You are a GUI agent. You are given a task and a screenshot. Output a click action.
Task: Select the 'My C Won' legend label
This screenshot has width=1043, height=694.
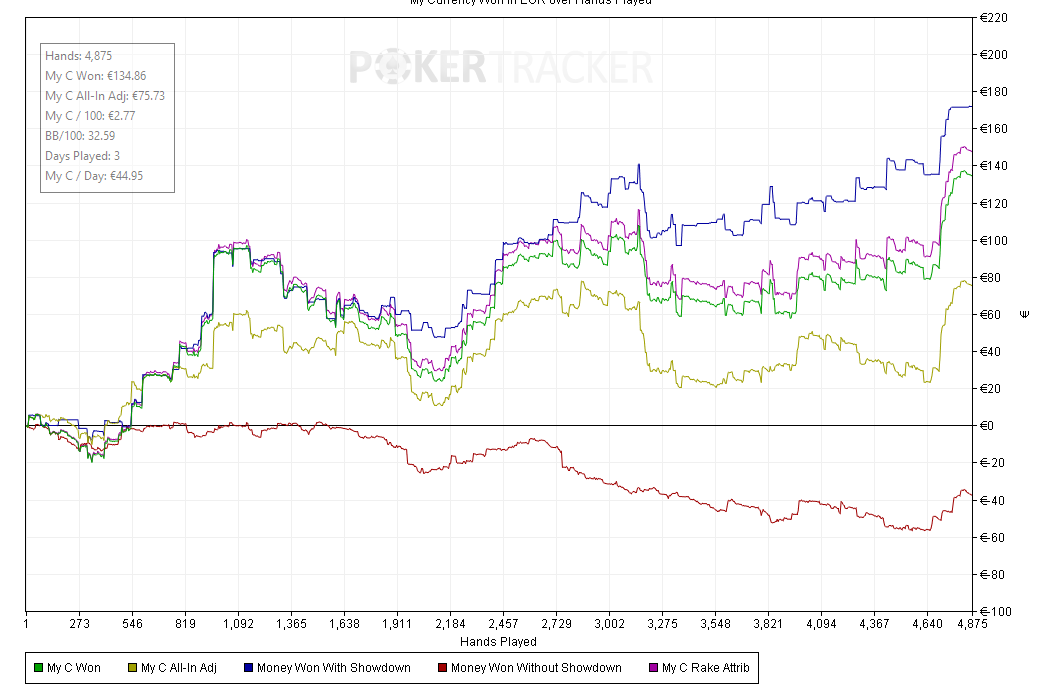pyautogui.click(x=74, y=668)
